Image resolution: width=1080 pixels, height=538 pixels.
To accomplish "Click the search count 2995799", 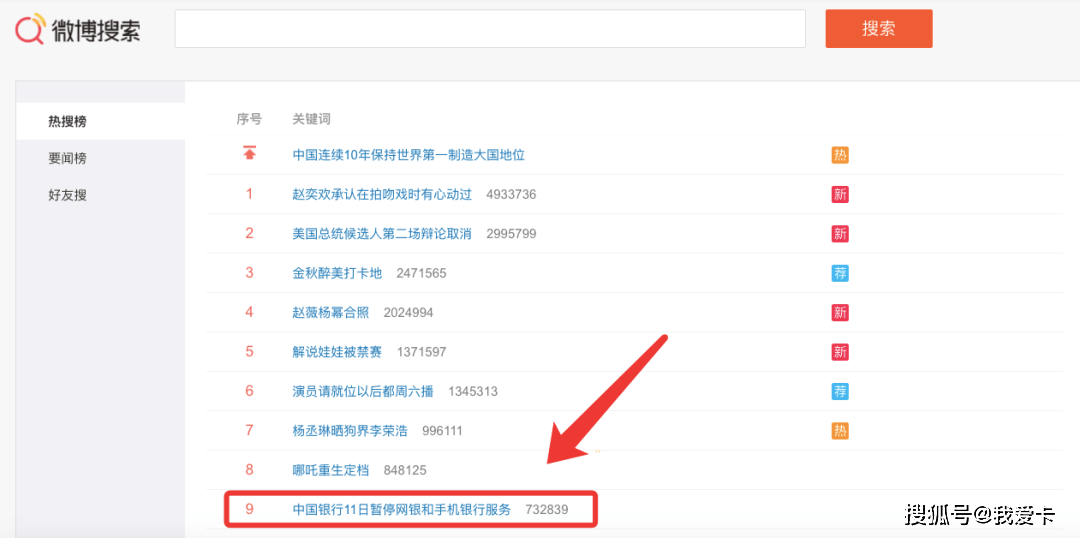I will pyautogui.click(x=511, y=234).
